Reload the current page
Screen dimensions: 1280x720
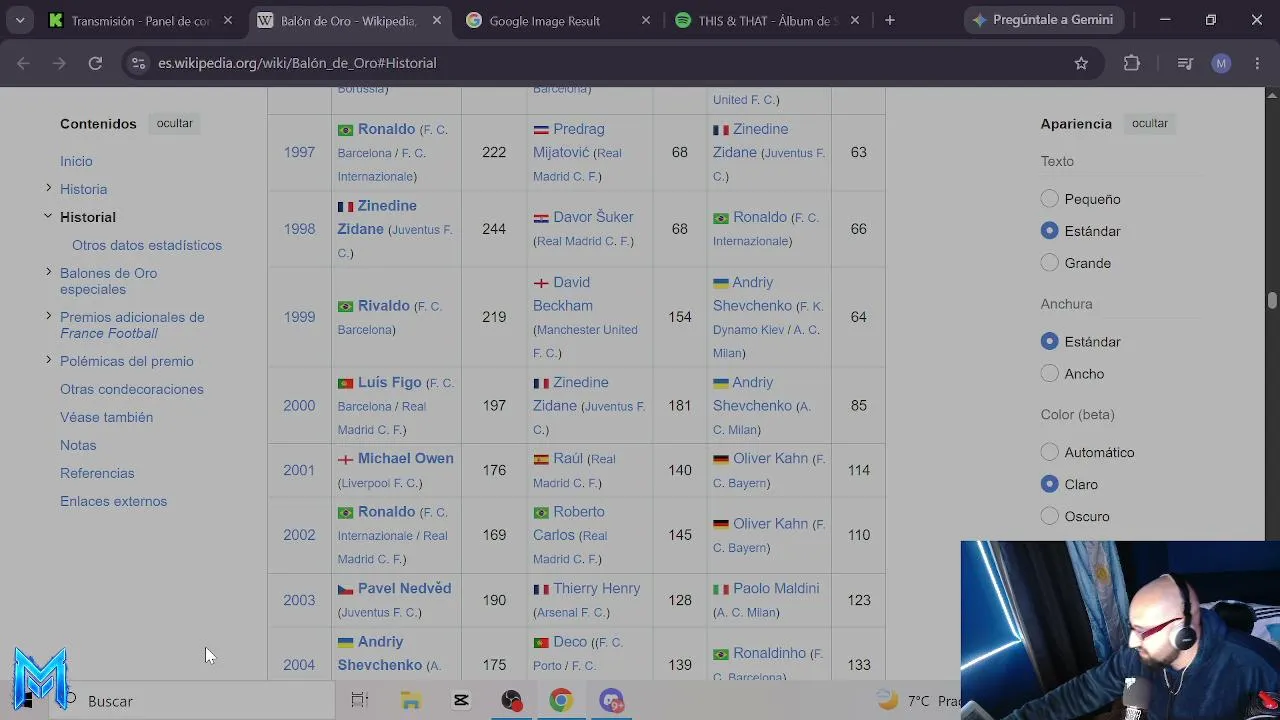(95, 63)
